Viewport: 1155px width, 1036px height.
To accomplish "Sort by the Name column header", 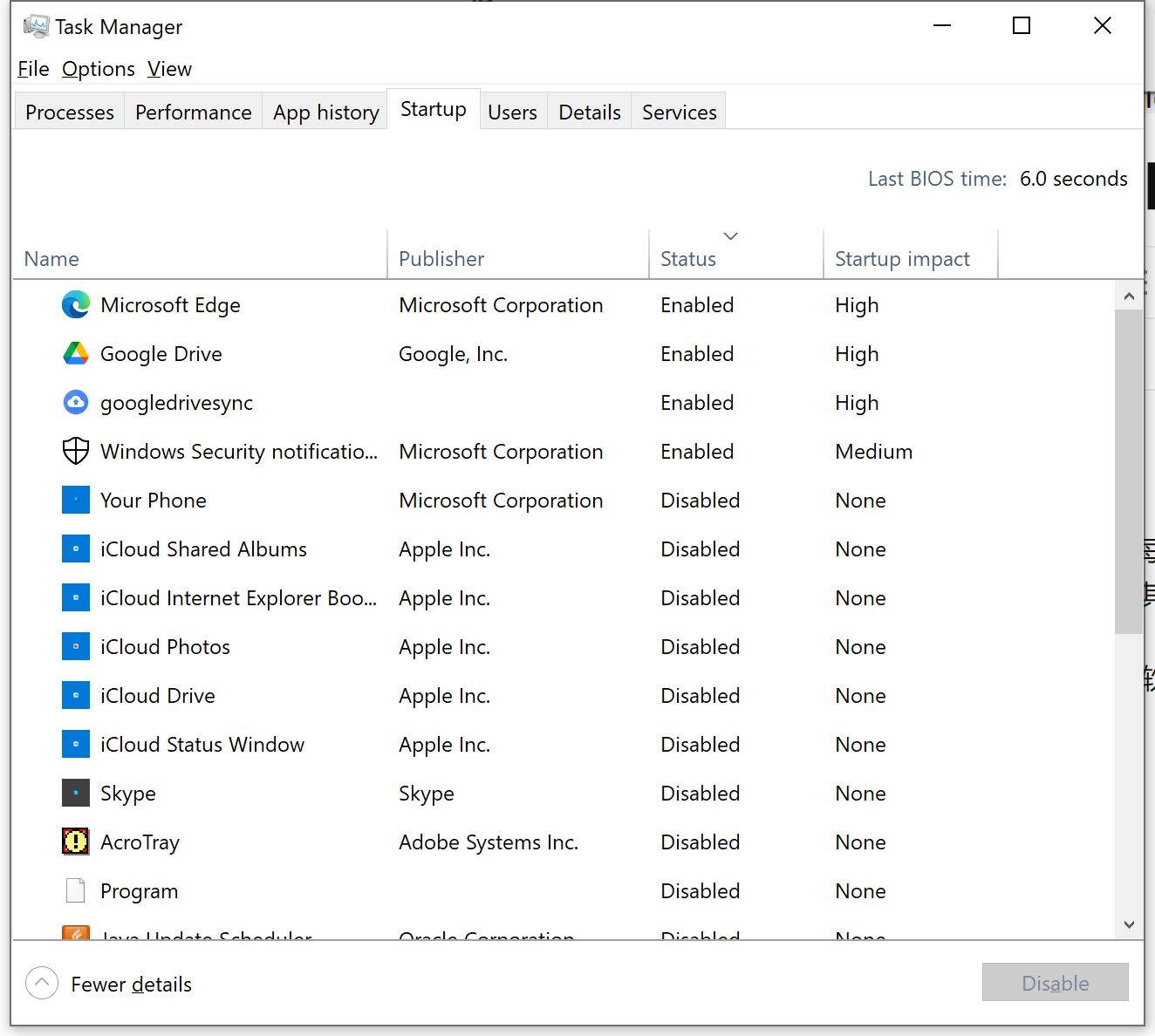I will [x=200, y=255].
